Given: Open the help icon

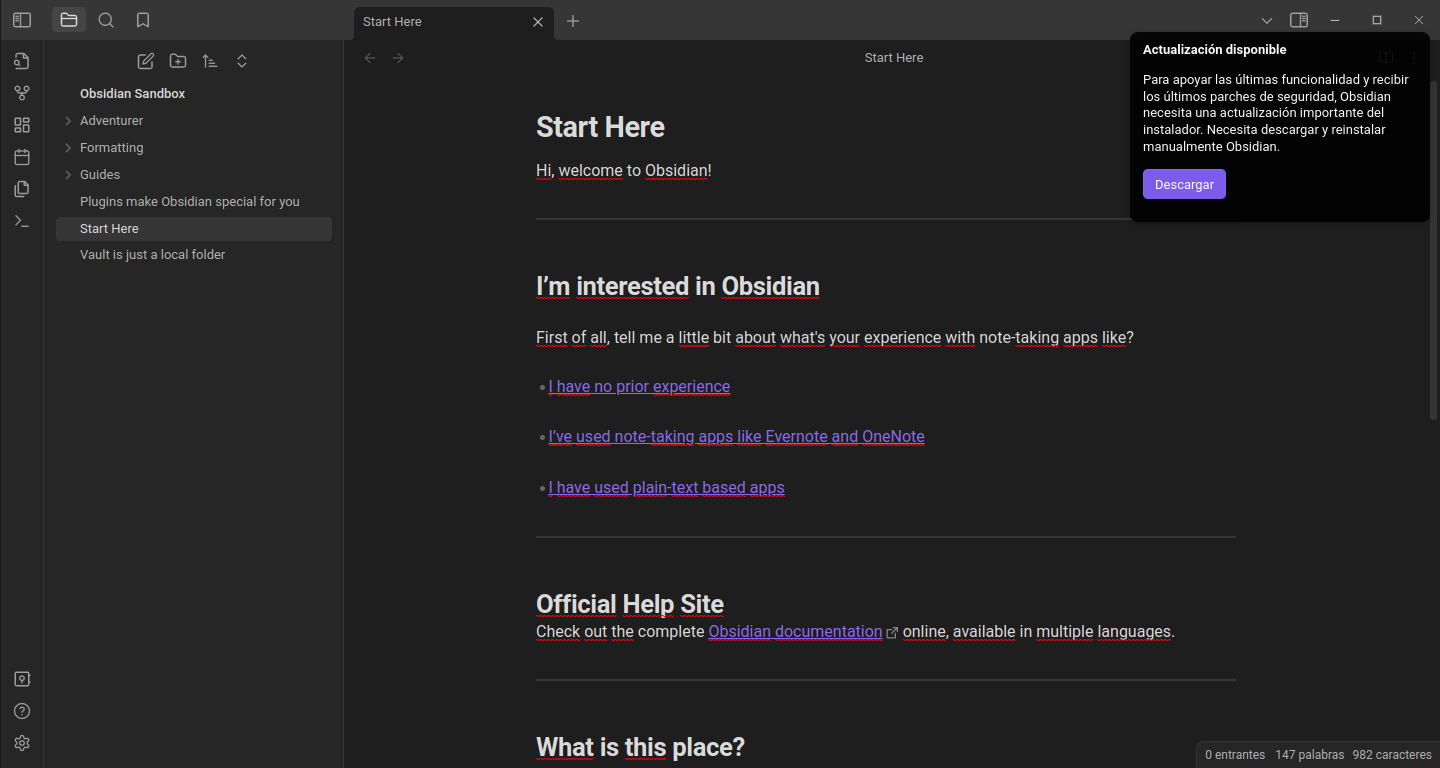Looking at the screenshot, I should (22, 711).
